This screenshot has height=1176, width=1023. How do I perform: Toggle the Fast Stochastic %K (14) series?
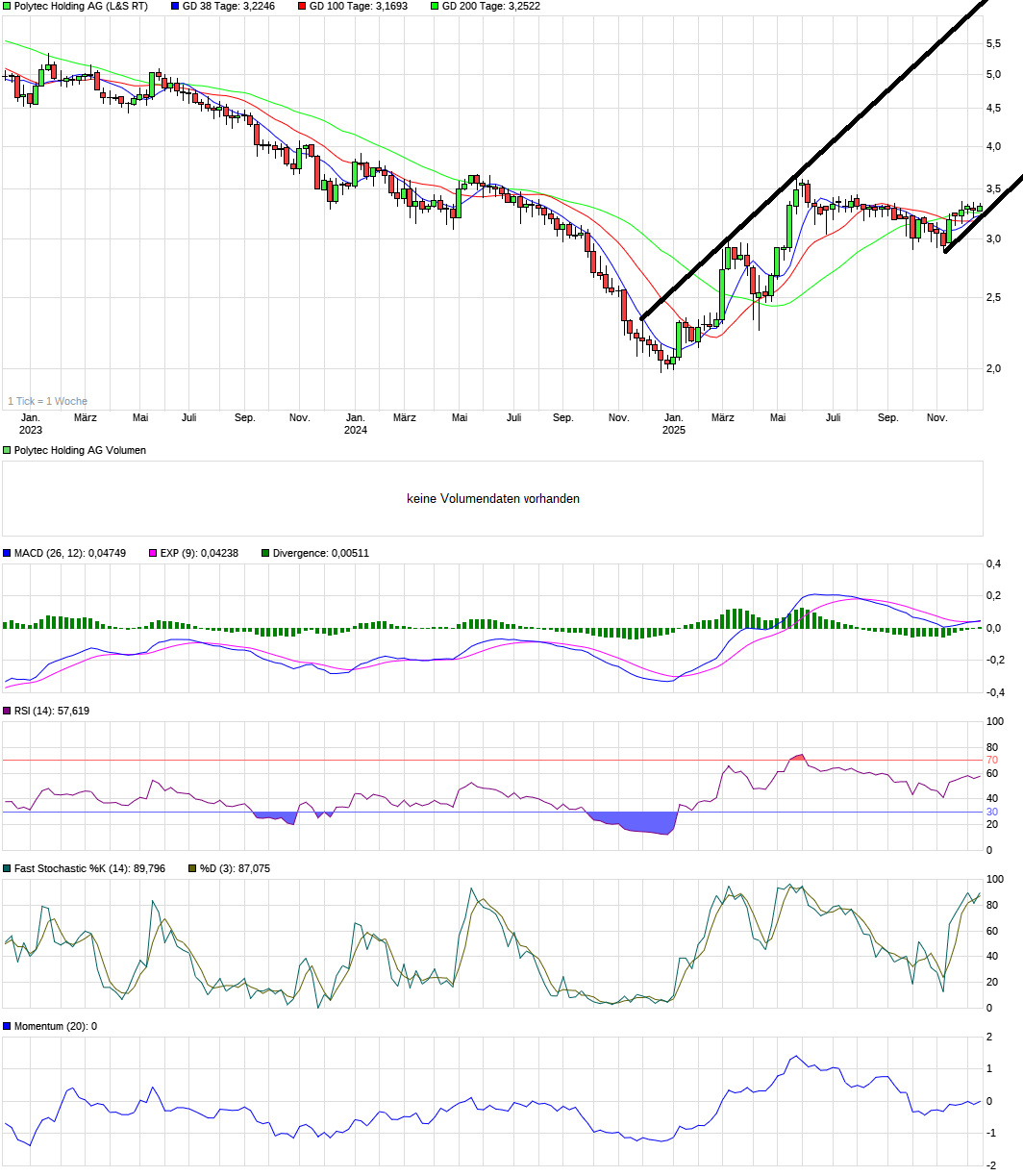pyautogui.click(x=7, y=867)
